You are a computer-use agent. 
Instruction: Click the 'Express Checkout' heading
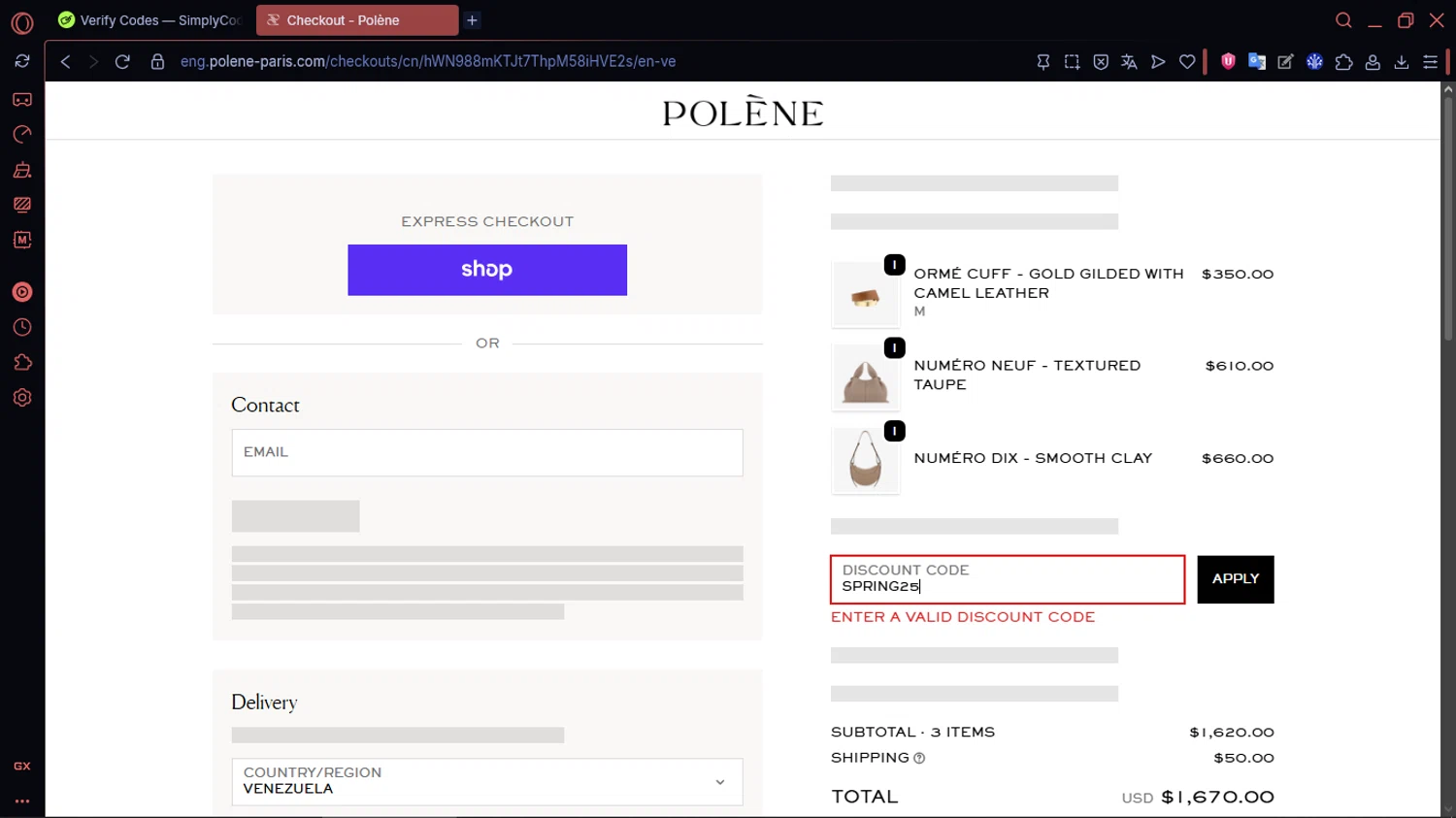pos(487,221)
